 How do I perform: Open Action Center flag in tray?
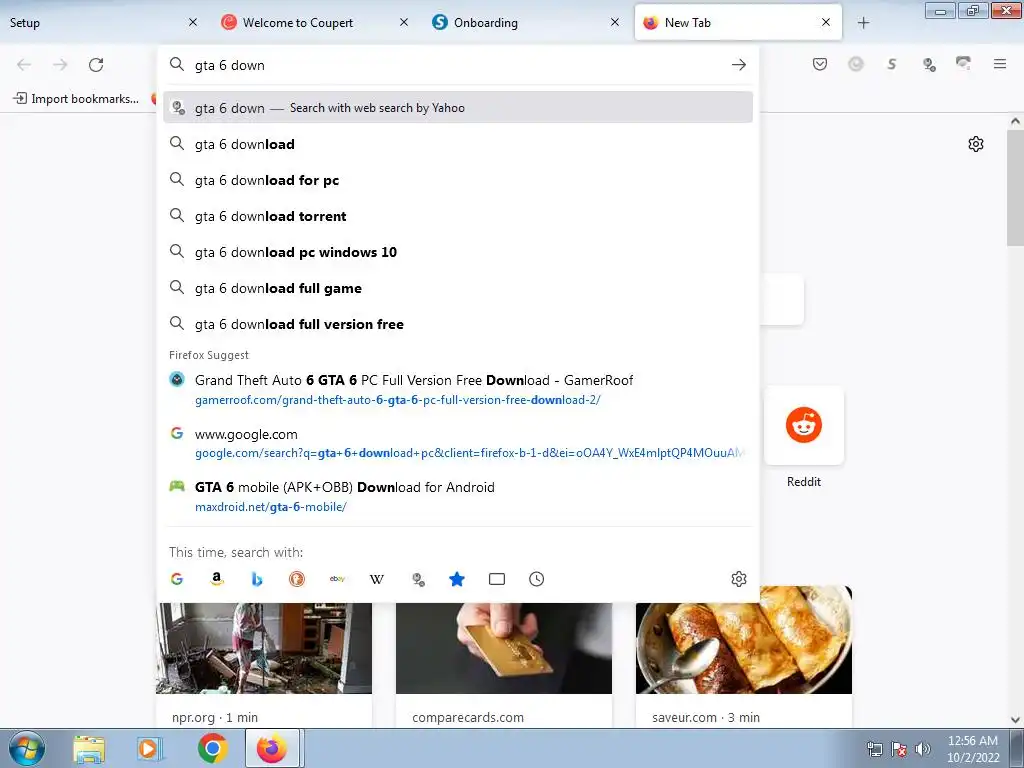pyautogui.click(x=899, y=748)
